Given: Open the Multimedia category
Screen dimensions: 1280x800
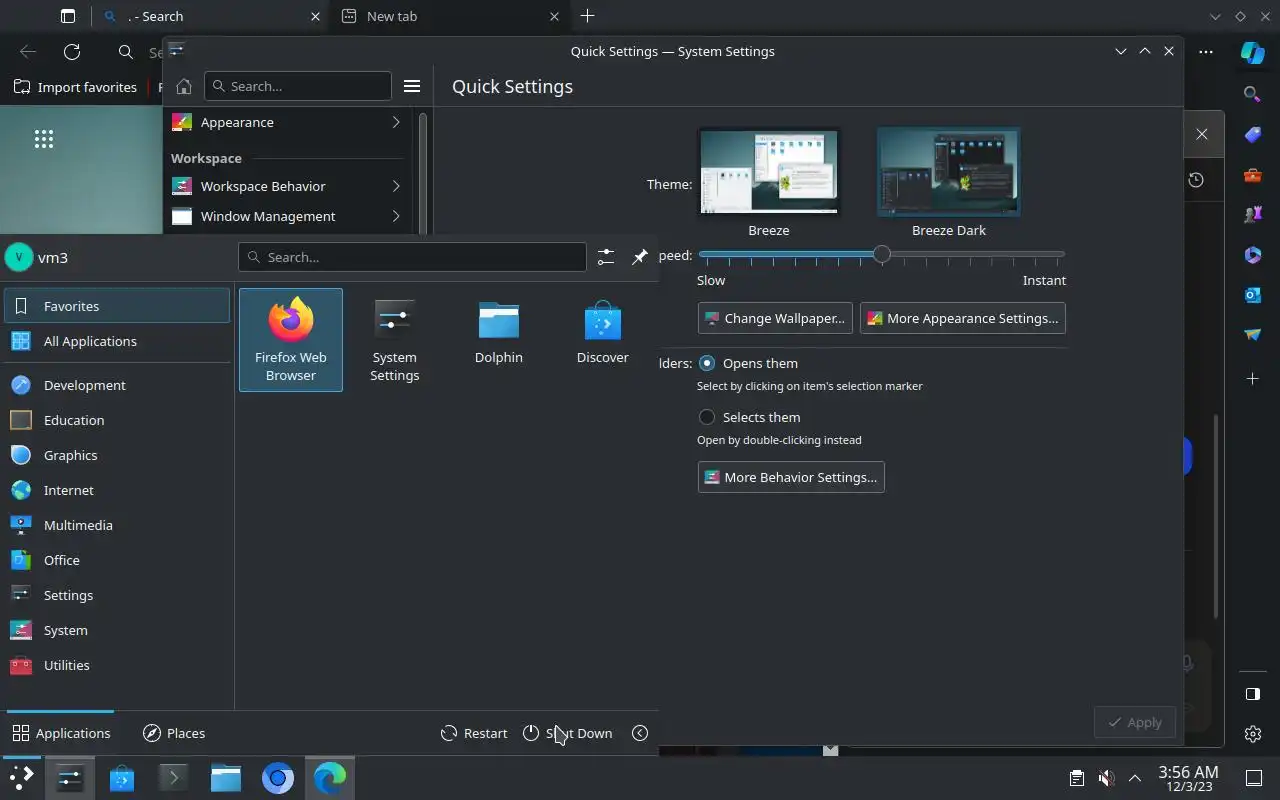Looking at the screenshot, I should [117, 525].
